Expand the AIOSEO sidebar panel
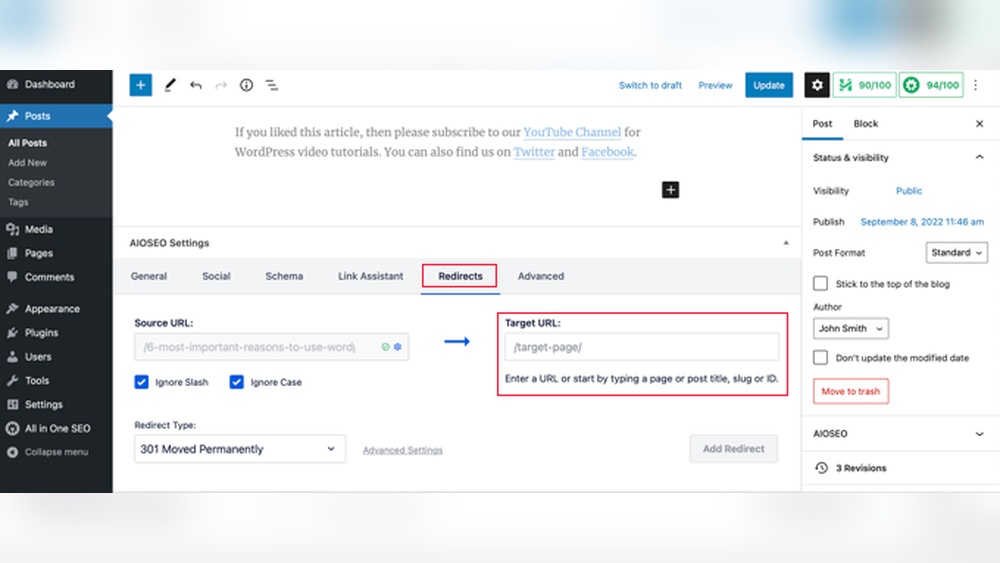This screenshot has height=563, width=1000. (980, 434)
